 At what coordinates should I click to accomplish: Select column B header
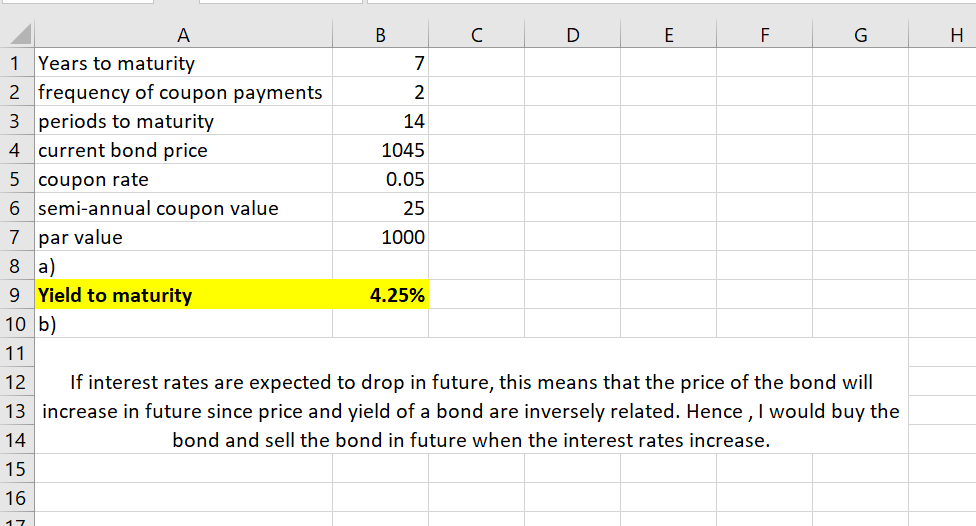(x=380, y=36)
